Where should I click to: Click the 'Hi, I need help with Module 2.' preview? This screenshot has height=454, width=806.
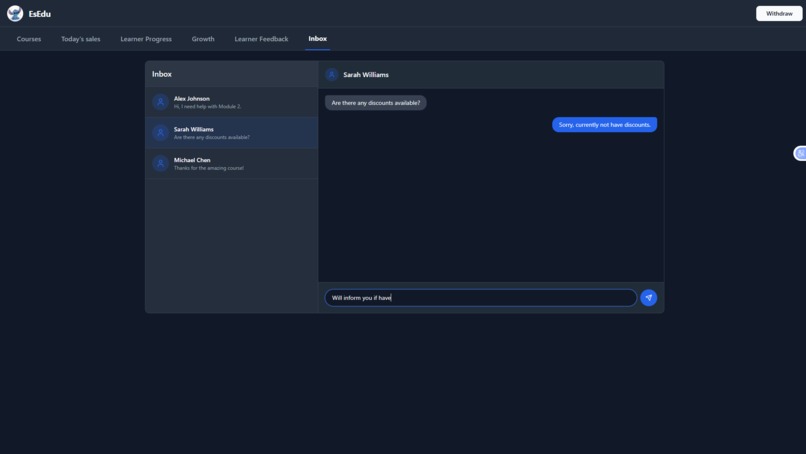click(x=207, y=106)
